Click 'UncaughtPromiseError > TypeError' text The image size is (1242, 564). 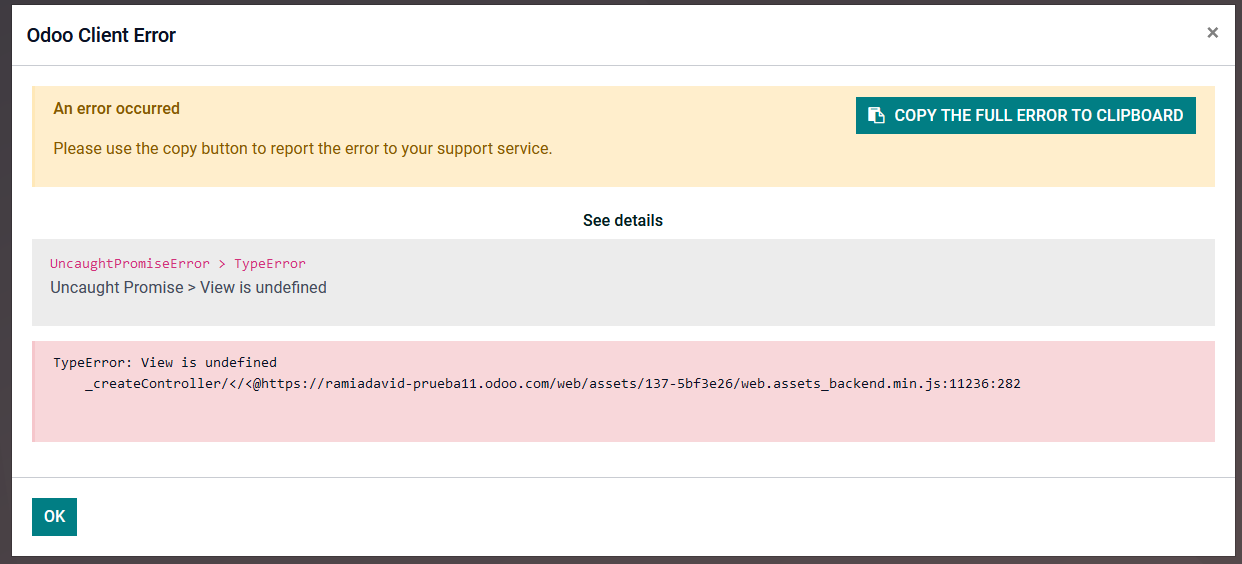point(178,264)
